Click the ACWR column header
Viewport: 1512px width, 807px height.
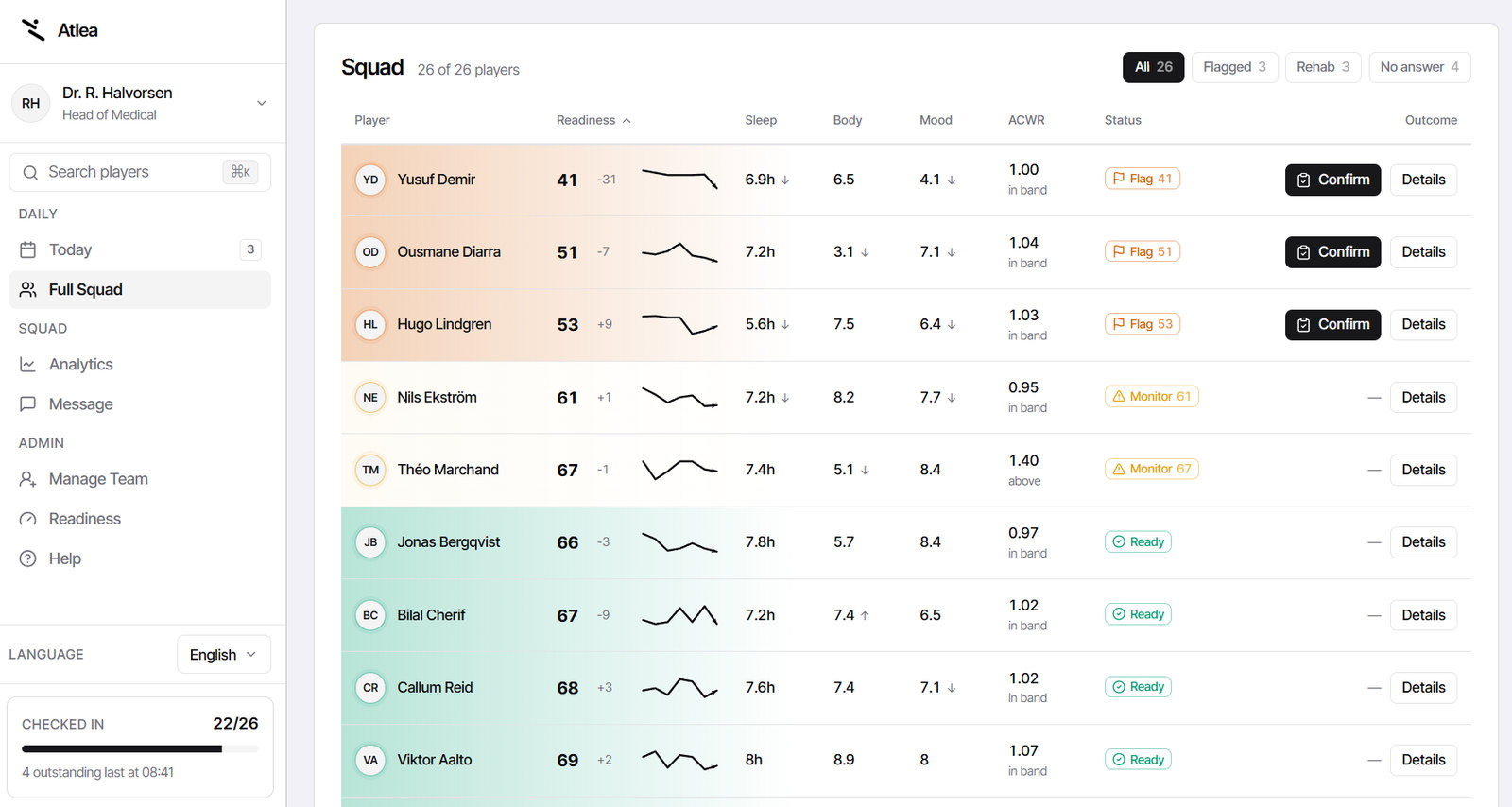[1026, 120]
